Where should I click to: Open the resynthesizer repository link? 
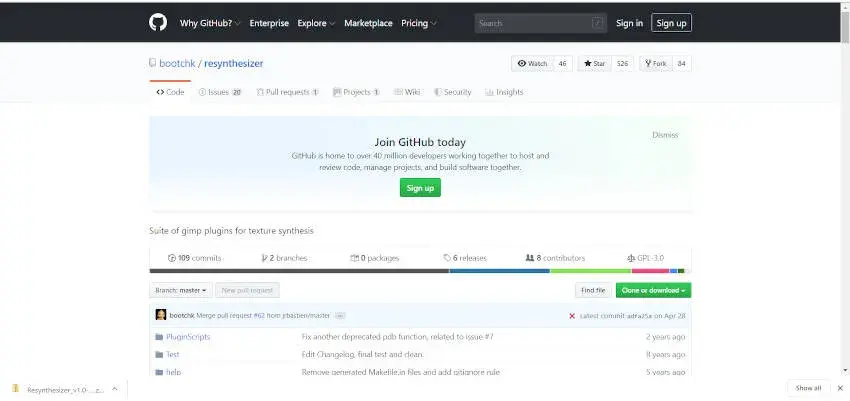click(x=234, y=63)
